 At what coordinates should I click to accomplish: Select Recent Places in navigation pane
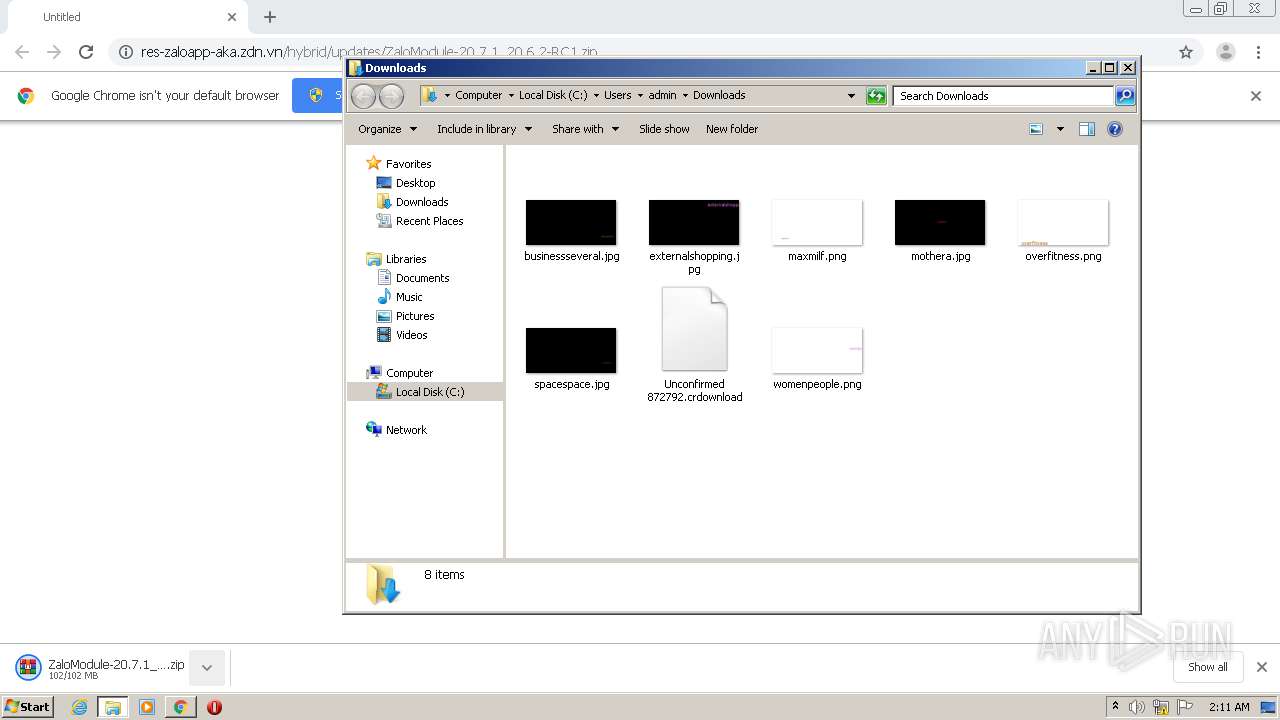pos(429,221)
